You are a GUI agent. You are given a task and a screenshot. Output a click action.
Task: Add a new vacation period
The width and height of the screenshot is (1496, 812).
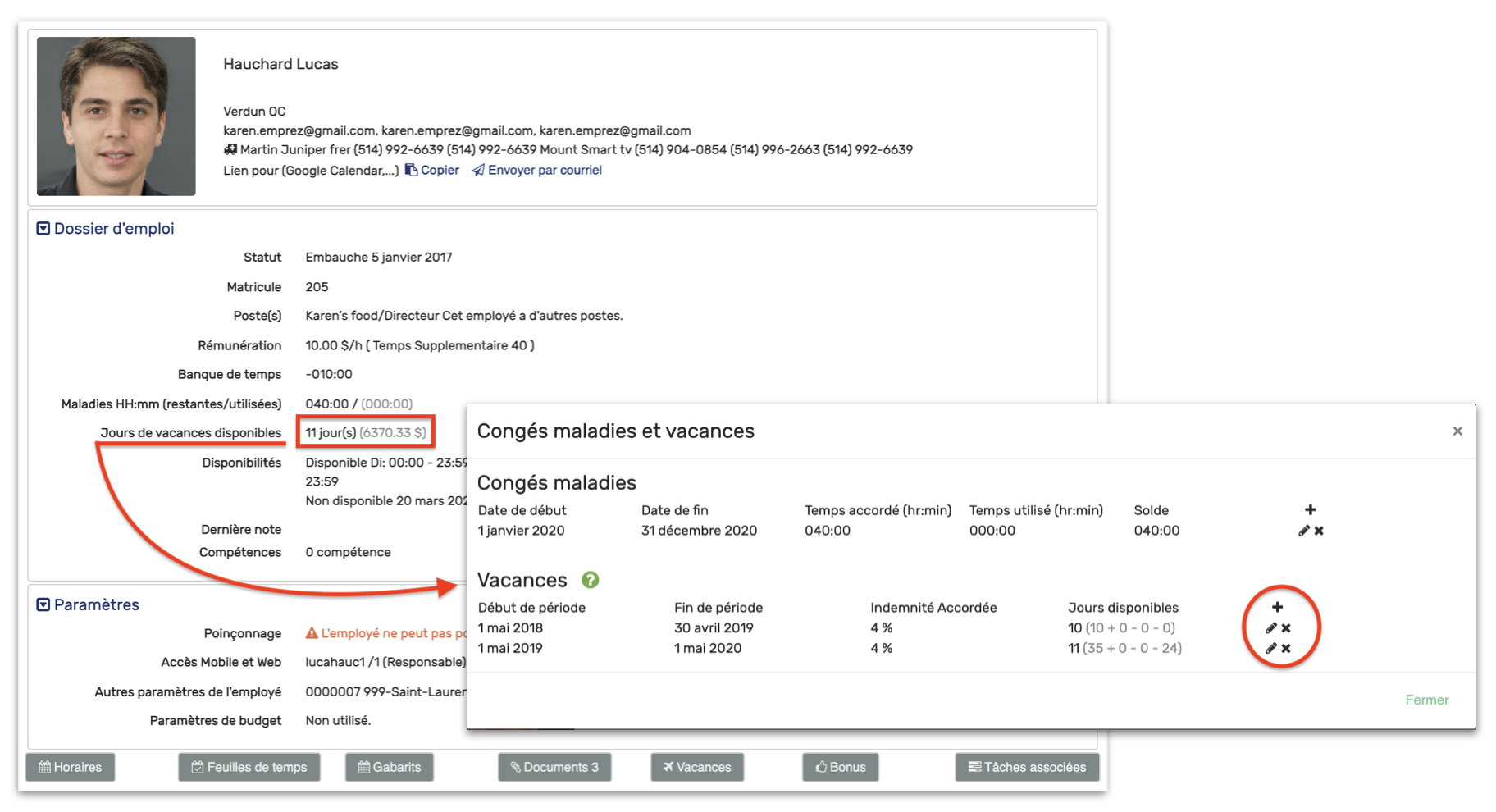click(x=1277, y=607)
